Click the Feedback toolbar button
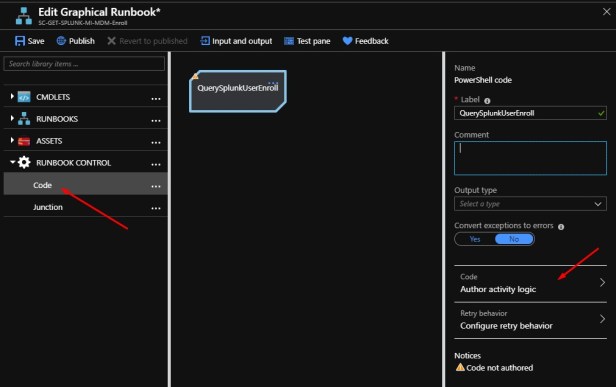 (365, 41)
